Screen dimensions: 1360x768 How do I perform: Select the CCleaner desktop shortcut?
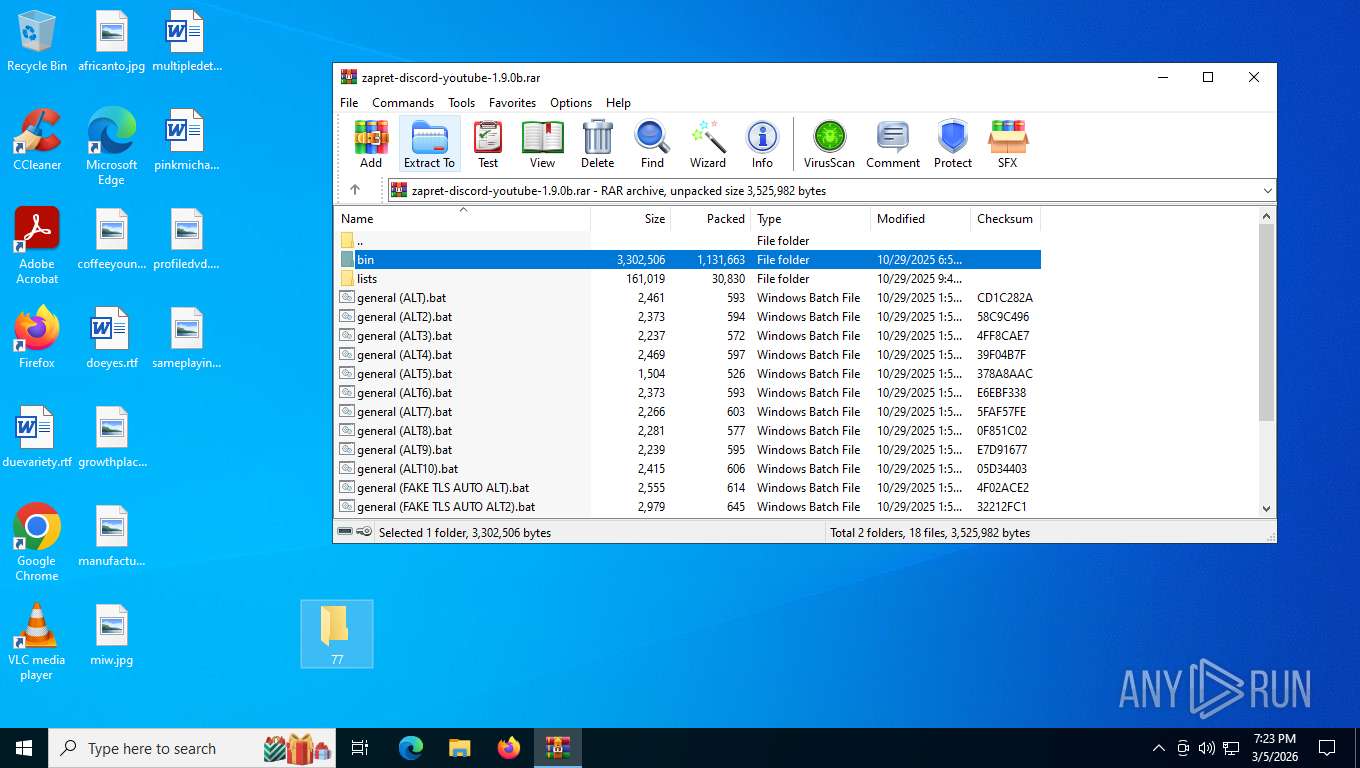[37, 140]
